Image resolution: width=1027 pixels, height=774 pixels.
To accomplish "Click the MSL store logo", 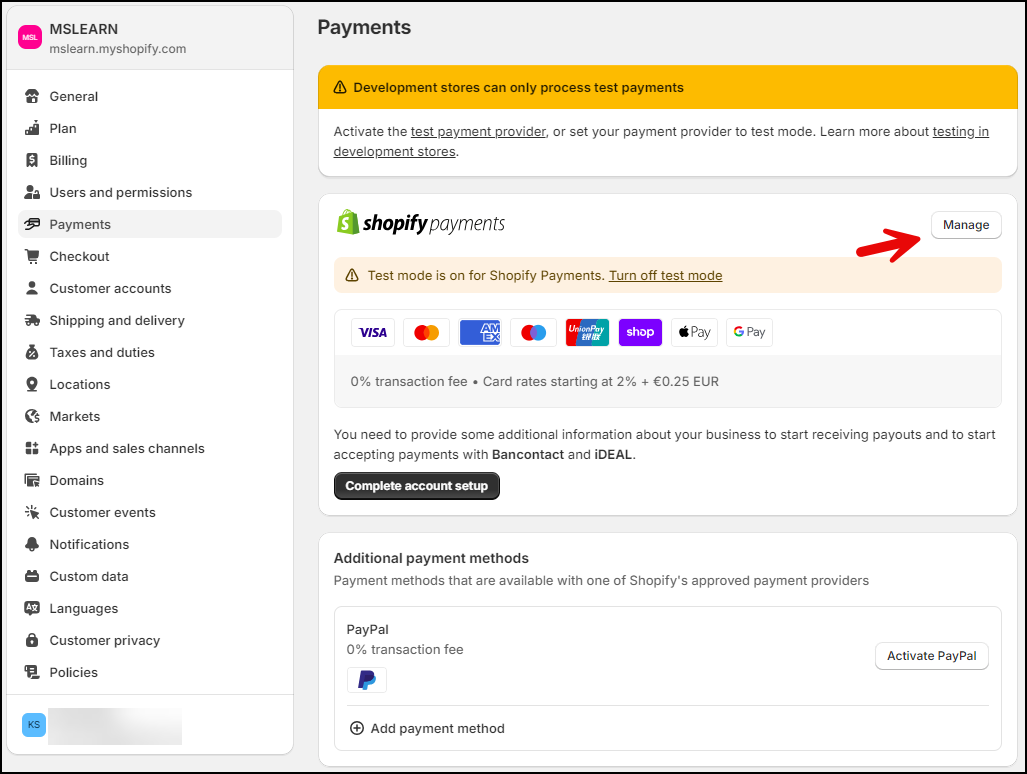I will click(x=30, y=37).
